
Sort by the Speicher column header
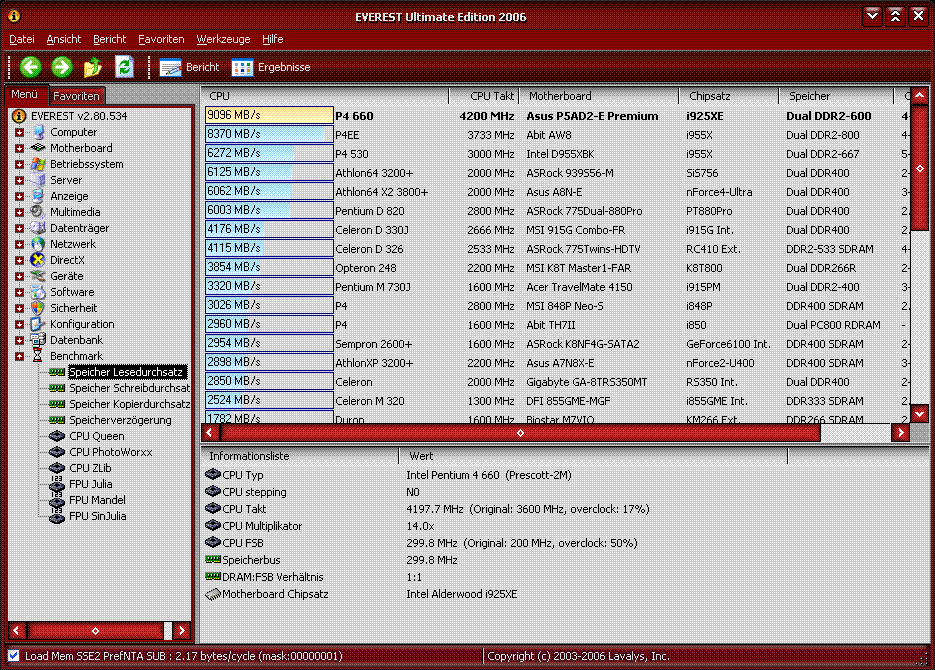click(x=836, y=95)
